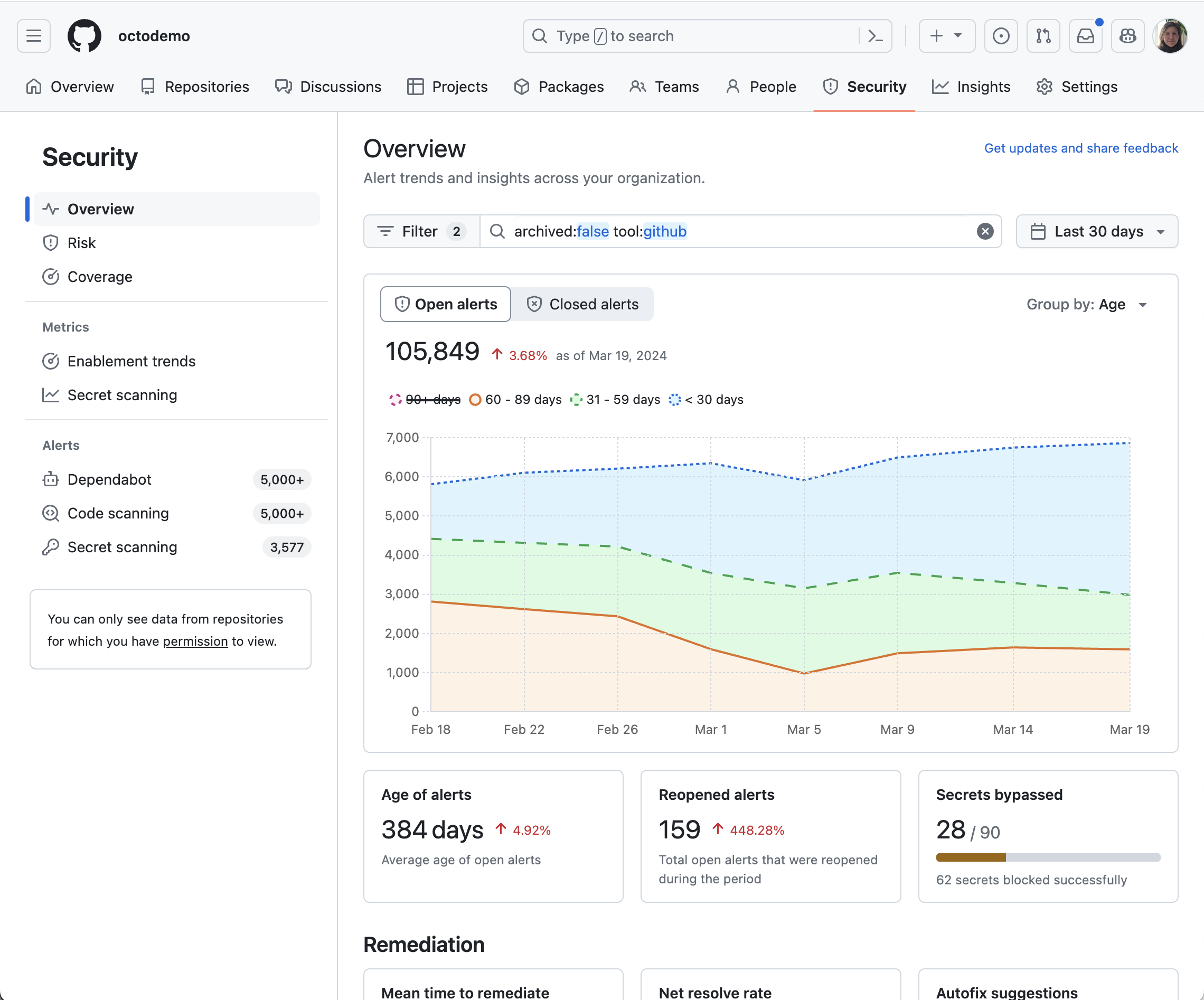
Task: Click the Mean time to remediate card
Action: [493, 985]
